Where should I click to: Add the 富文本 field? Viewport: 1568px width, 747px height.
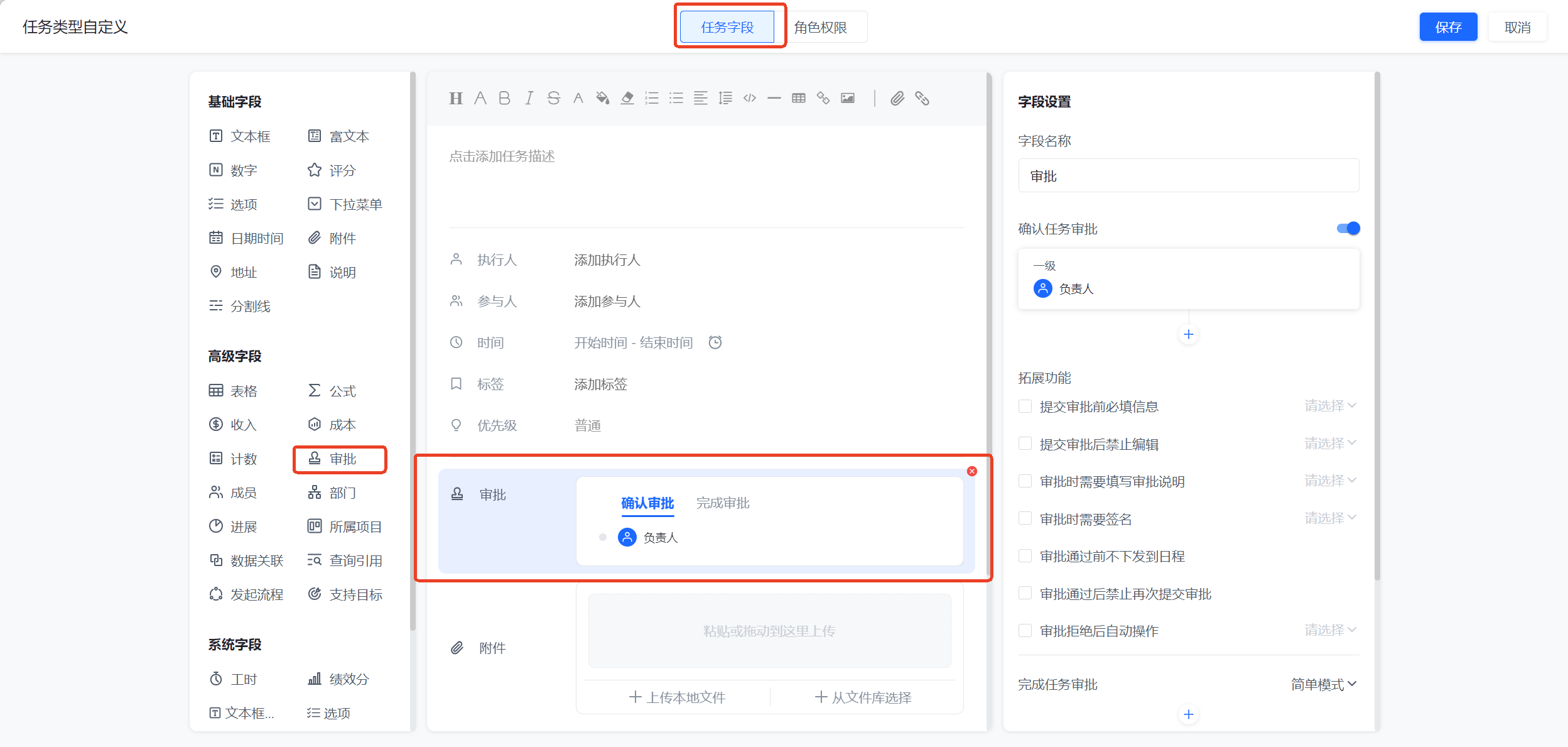click(339, 136)
